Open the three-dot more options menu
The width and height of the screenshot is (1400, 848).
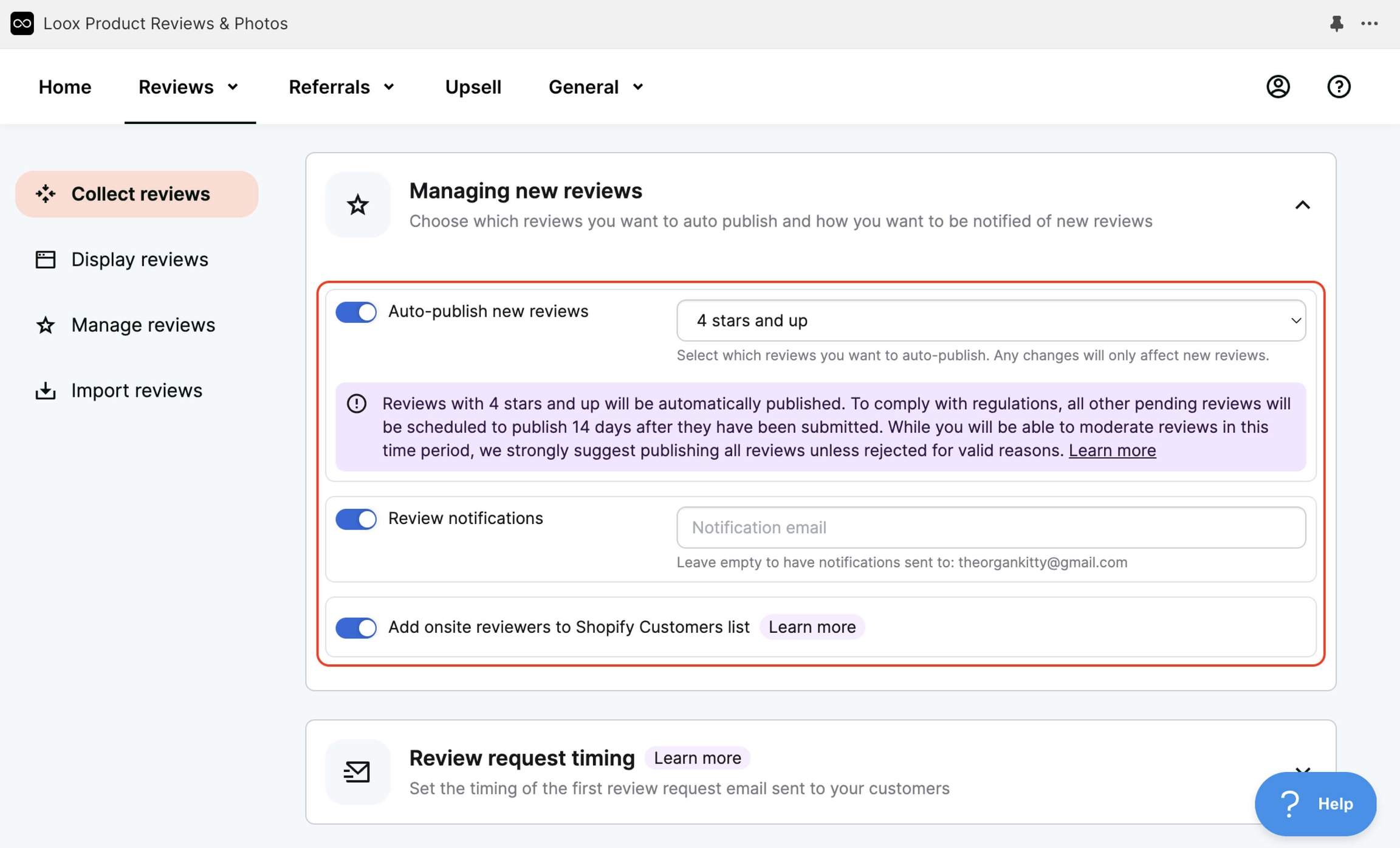(1369, 23)
